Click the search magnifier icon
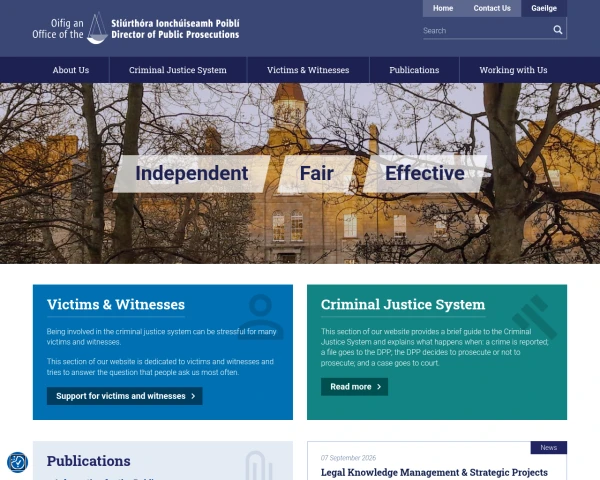 click(x=558, y=30)
